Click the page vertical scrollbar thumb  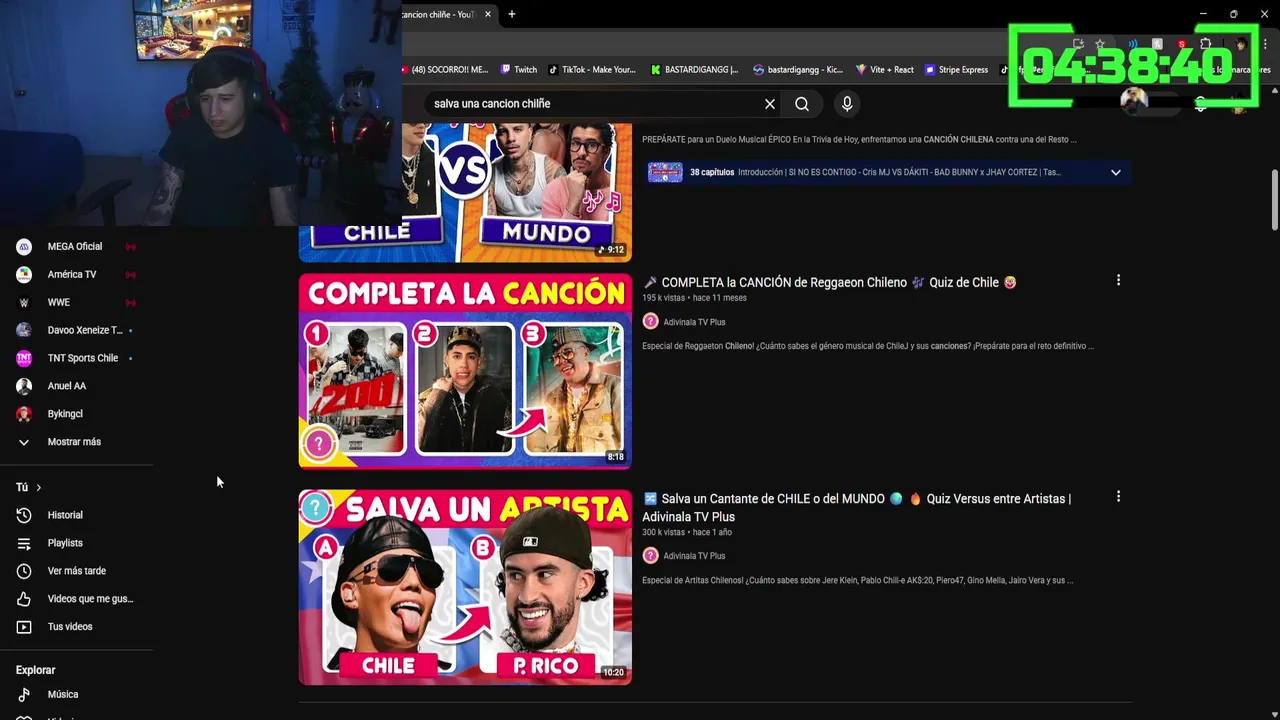pos(1274,200)
